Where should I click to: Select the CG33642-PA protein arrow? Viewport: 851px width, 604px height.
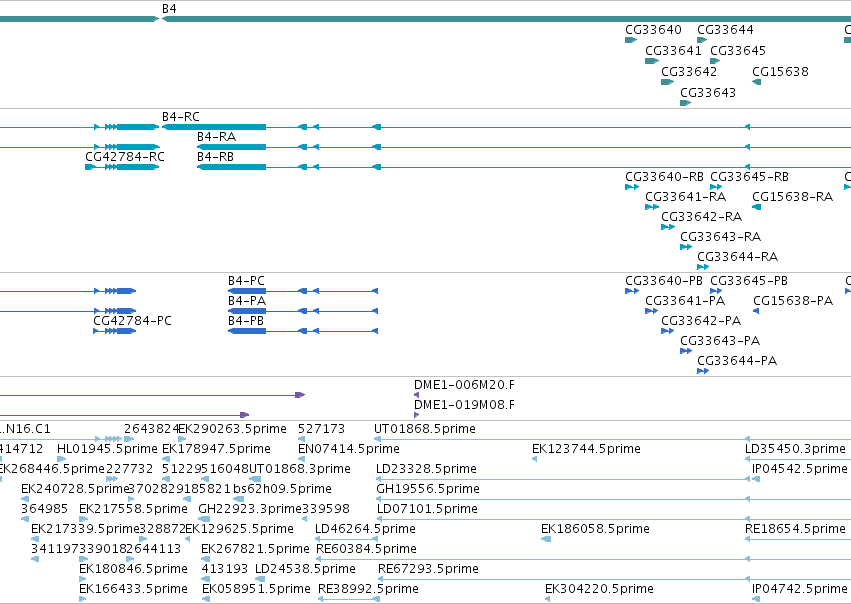coord(667,331)
